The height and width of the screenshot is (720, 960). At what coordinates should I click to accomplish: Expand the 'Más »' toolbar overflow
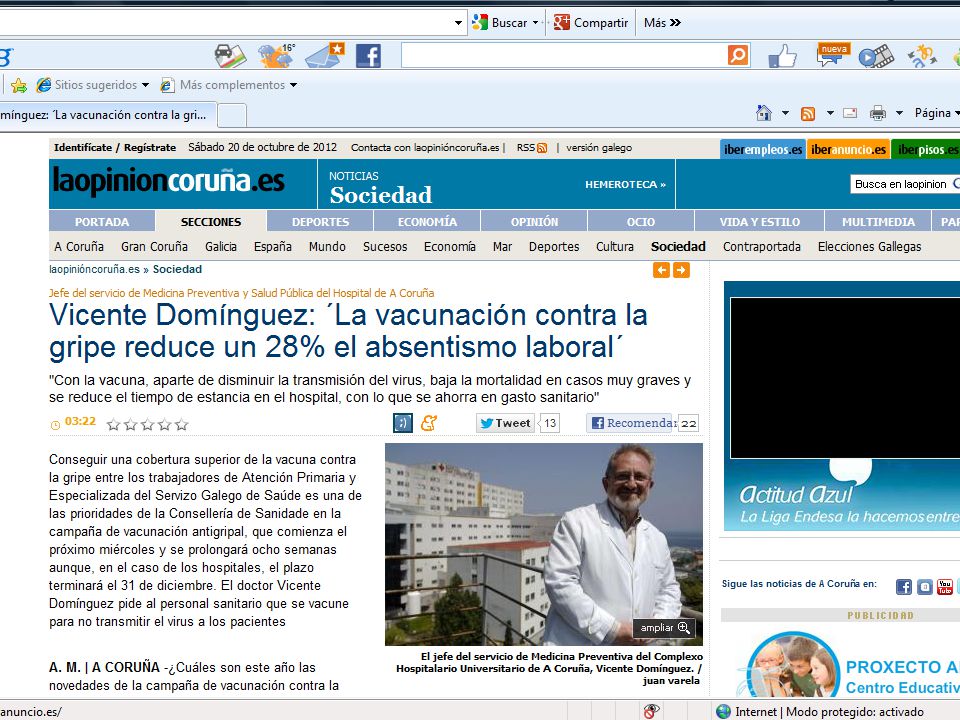(662, 23)
